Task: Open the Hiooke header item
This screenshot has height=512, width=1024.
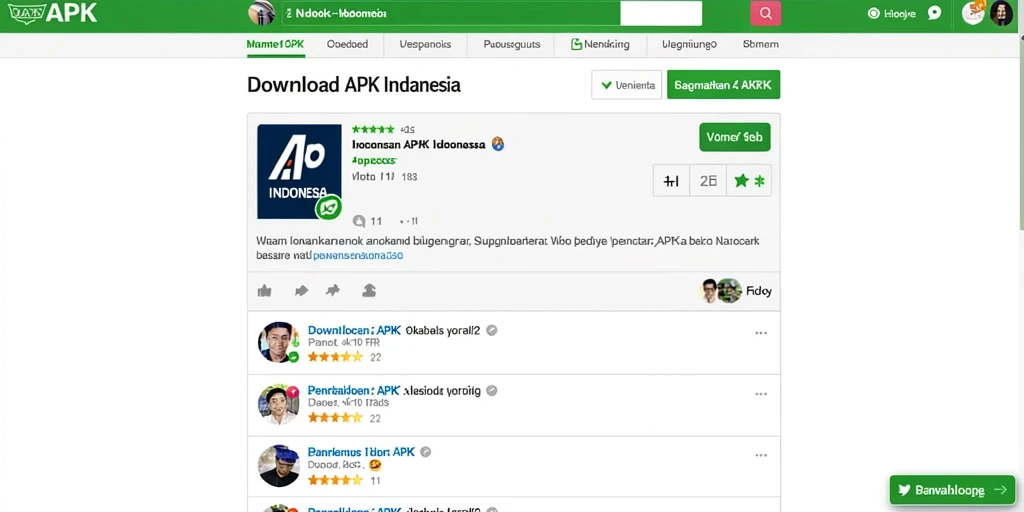Action: click(891, 13)
